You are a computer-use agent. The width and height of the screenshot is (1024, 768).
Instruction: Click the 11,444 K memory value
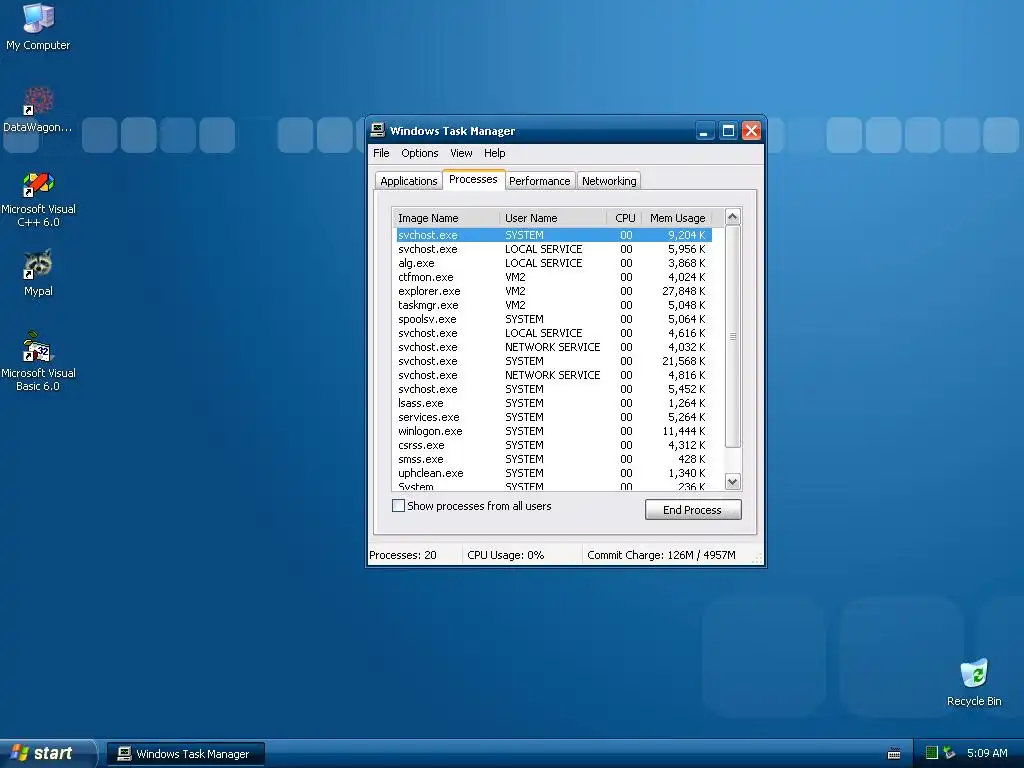pyautogui.click(x=684, y=432)
